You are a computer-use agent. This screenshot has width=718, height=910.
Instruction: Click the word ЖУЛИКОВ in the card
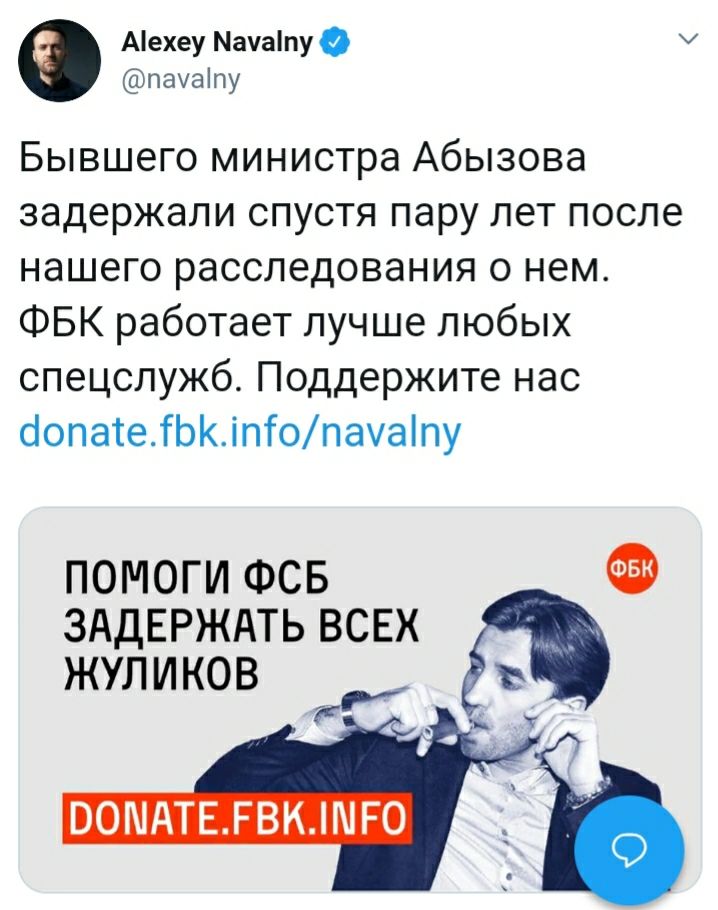[x=160, y=673]
